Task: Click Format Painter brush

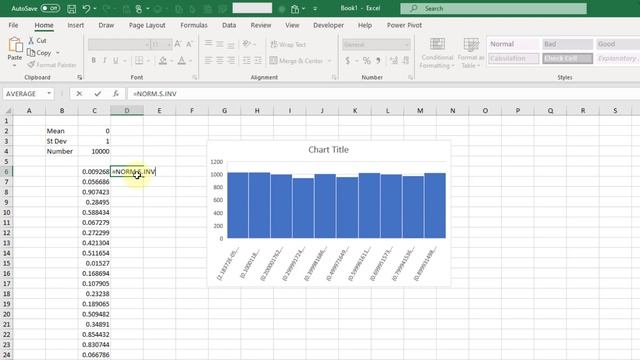Action: click(x=31, y=64)
